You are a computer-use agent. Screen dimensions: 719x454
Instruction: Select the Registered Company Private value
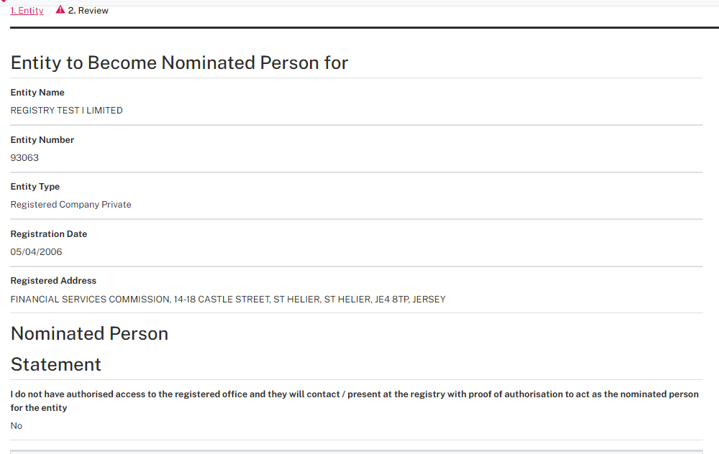71,205
